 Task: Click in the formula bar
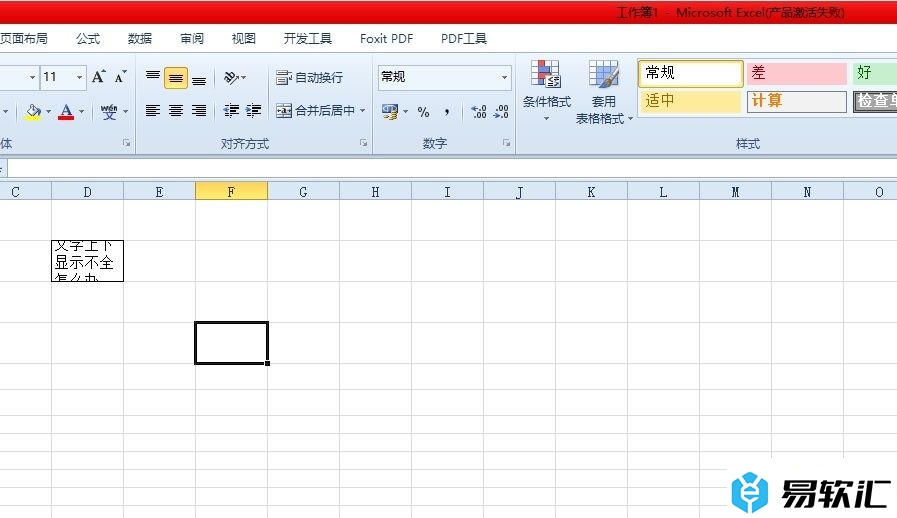[x=452, y=168]
